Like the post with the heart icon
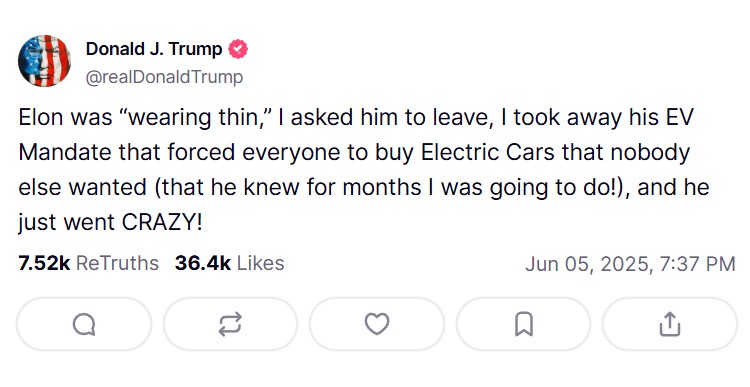Viewport: 750px width, 387px height. [377, 324]
